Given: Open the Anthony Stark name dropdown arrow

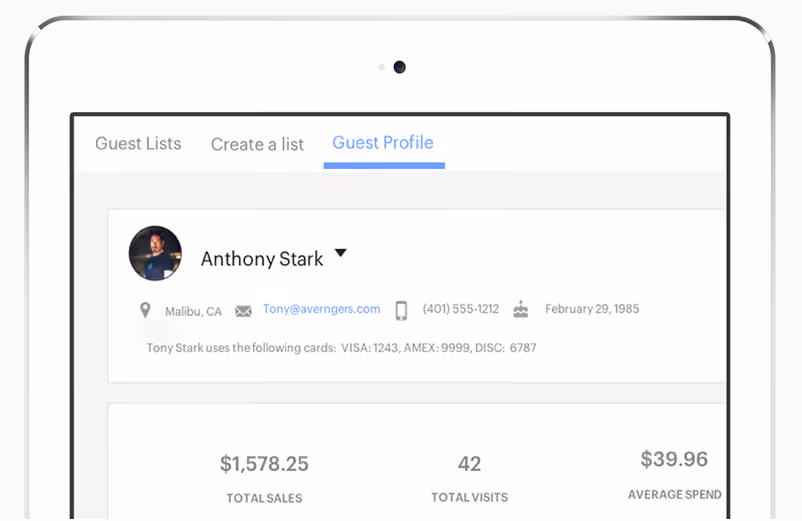Looking at the screenshot, I should [341, 253].
